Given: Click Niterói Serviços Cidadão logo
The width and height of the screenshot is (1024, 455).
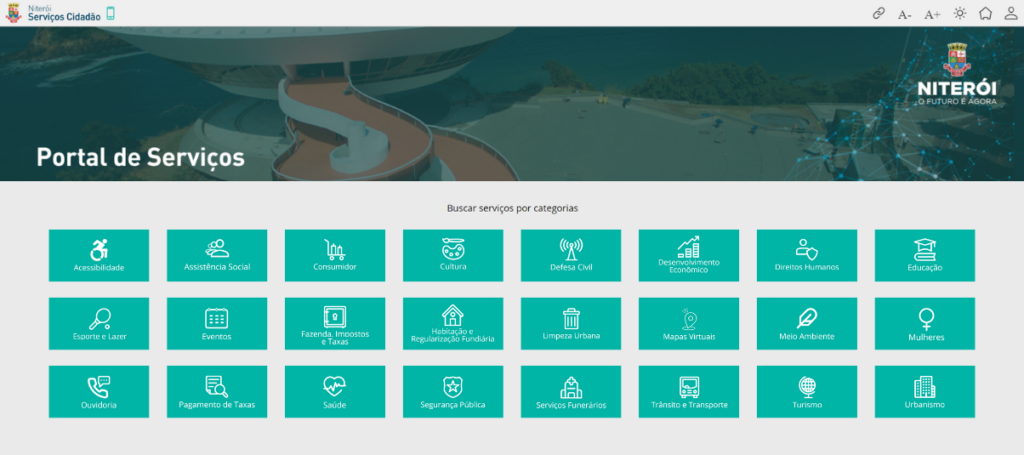Looking at the screenshot, I should (53, 13).
